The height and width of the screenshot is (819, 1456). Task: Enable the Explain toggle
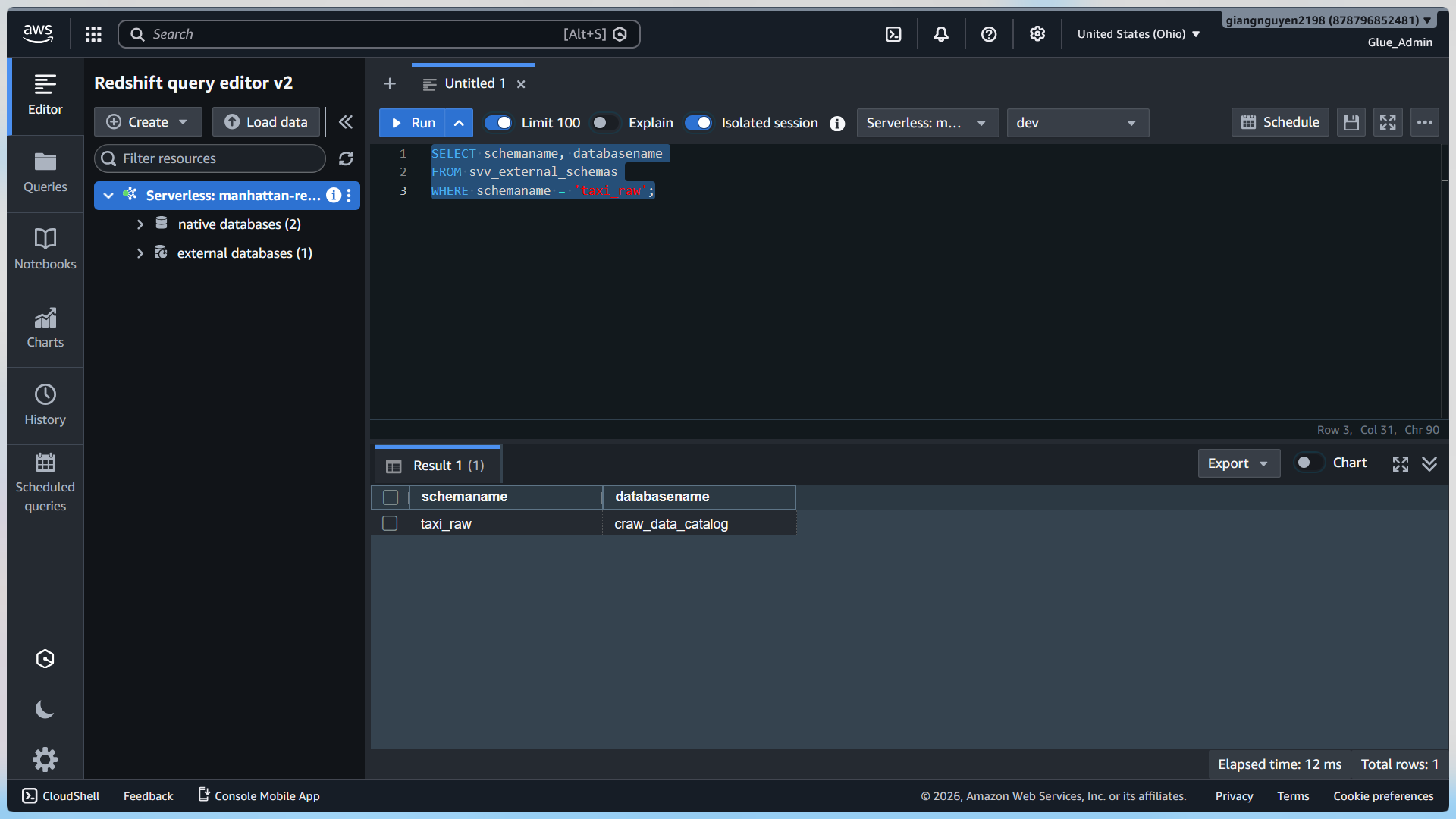pos(605,123)
